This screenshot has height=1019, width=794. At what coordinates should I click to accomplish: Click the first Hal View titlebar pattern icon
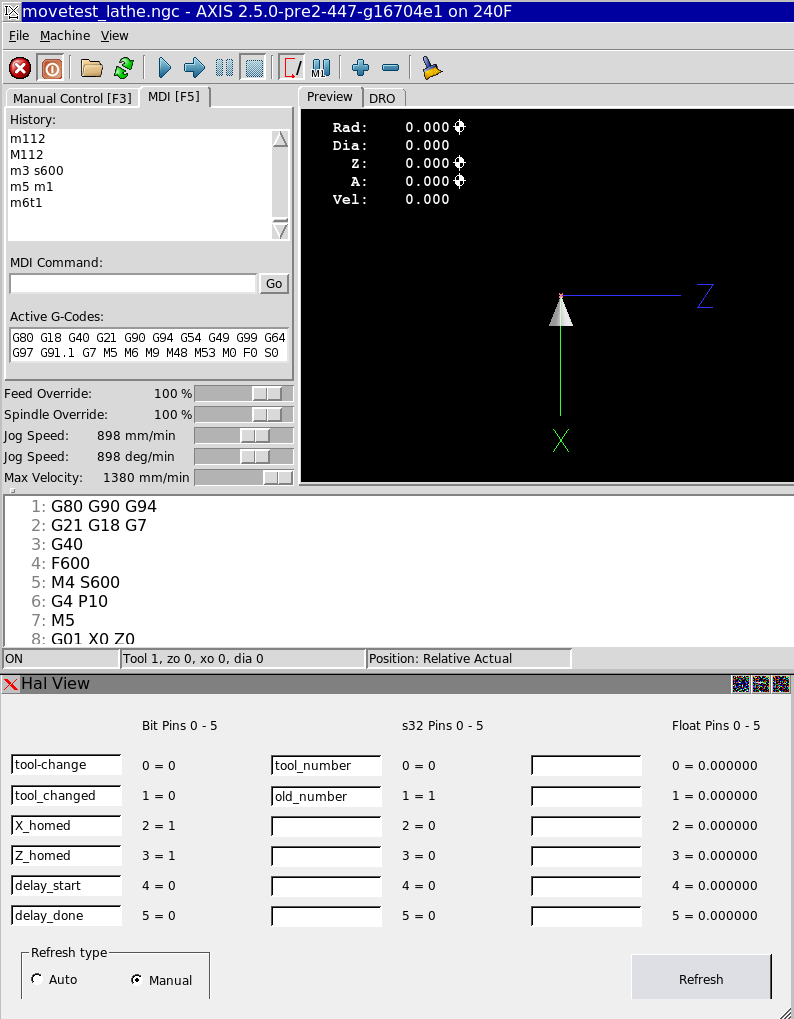coord(741,684)
